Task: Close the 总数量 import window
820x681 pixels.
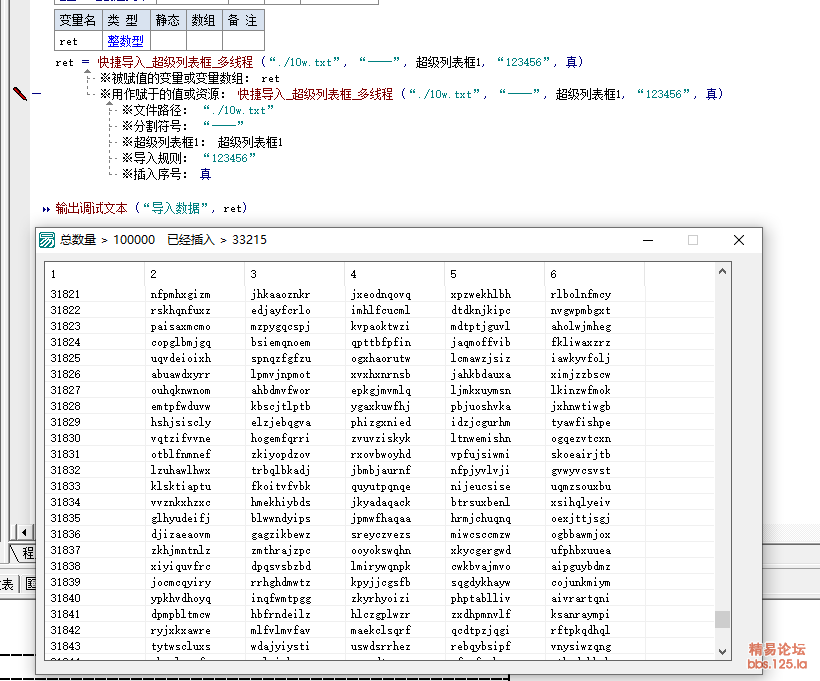Action: coord(739,240)
